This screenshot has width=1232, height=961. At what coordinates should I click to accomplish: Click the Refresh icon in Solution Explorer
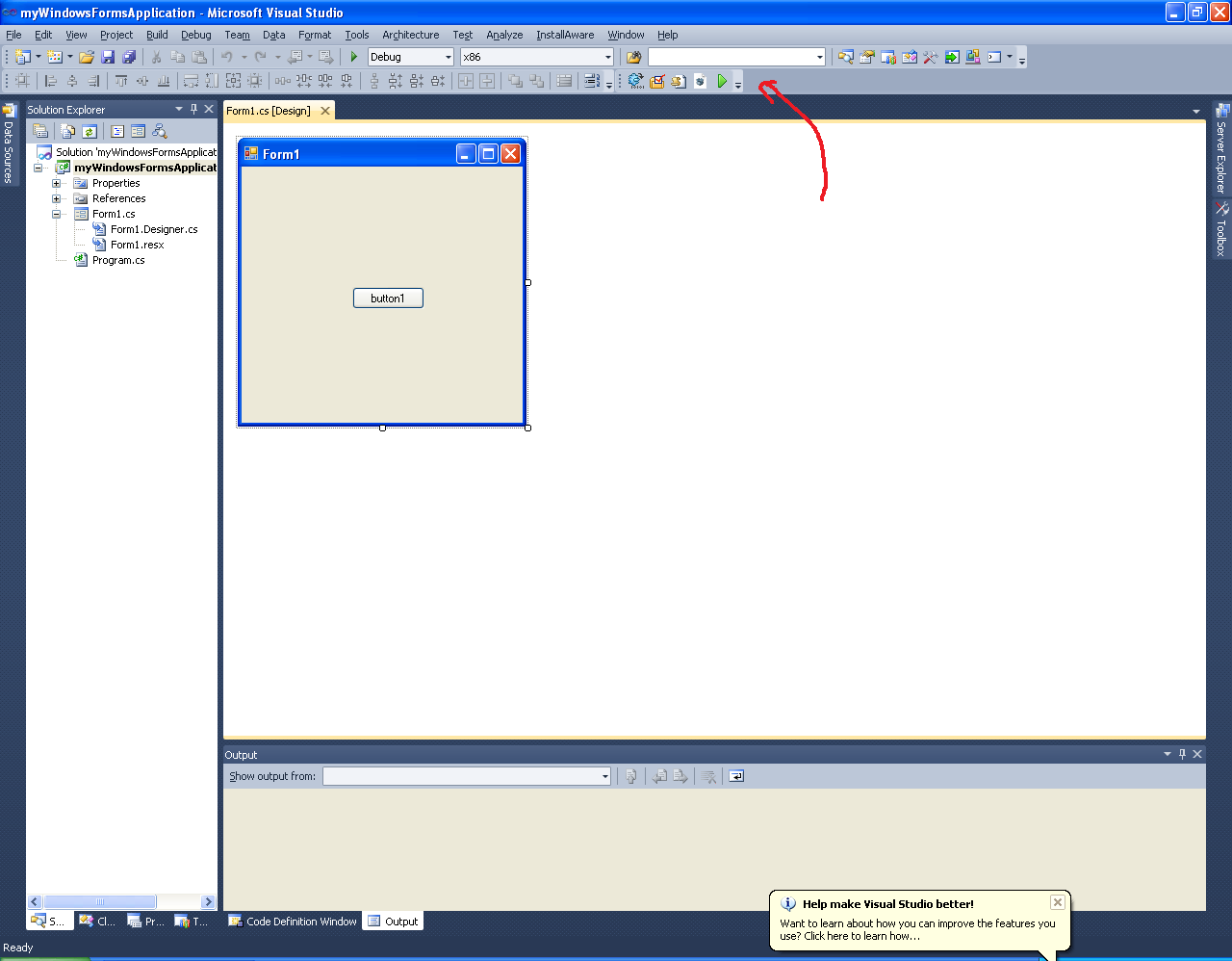coord(90,131)
